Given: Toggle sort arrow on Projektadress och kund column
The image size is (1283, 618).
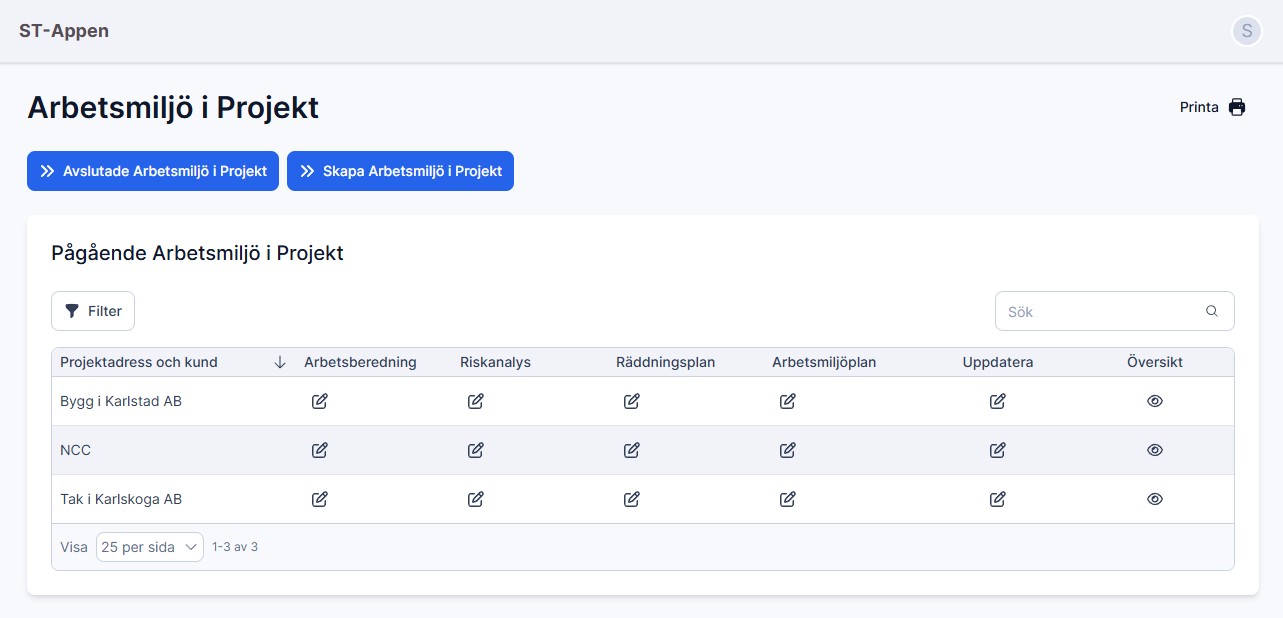Looking at the screenshot, I should 280,362.
